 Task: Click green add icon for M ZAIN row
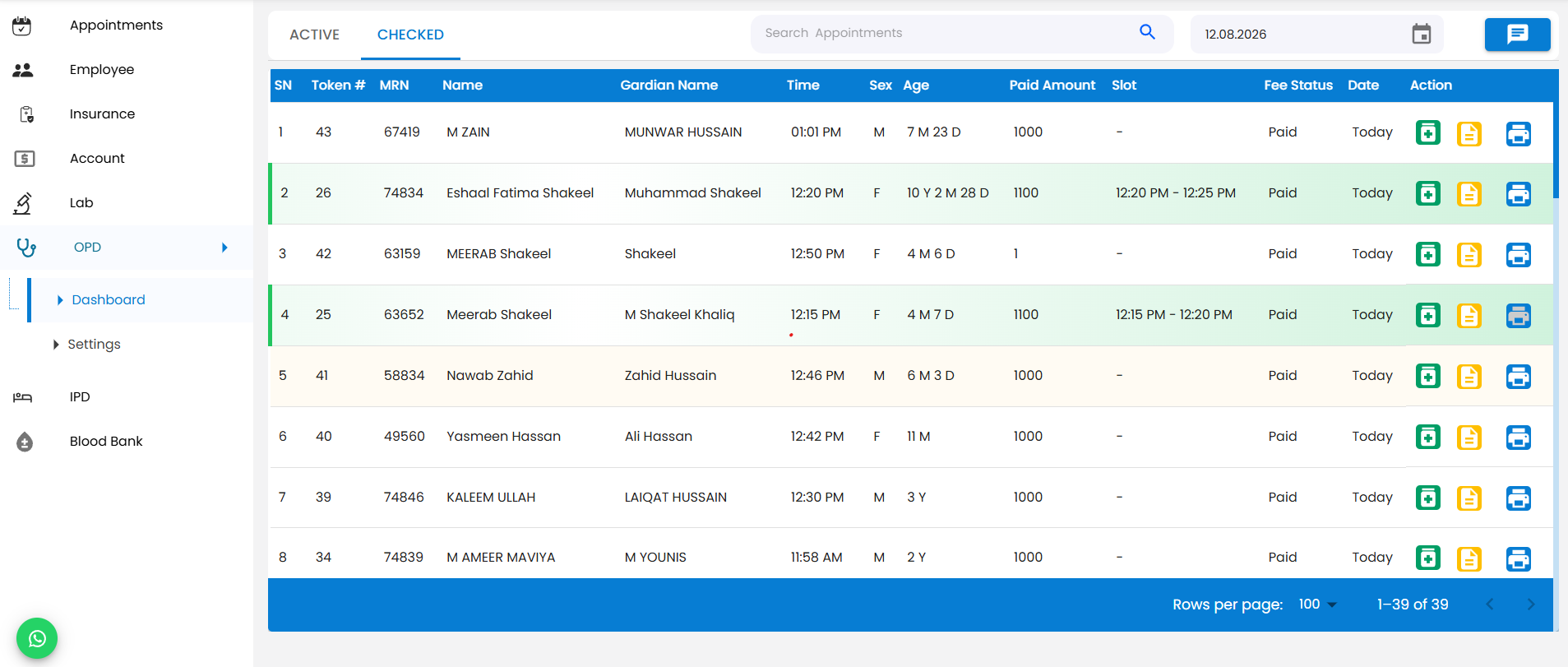1428,132
